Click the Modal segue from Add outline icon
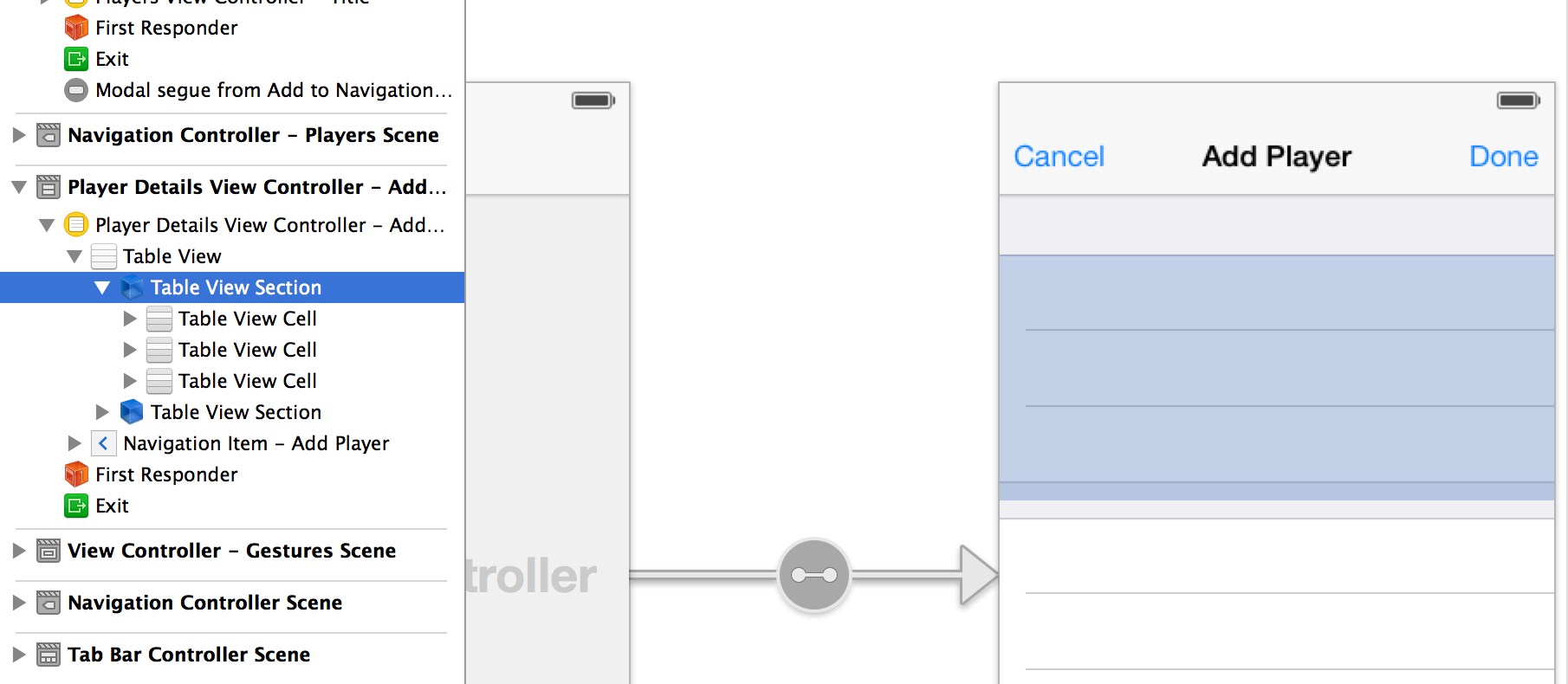Screen dimensions: 1568x684 tap(76, 90)
